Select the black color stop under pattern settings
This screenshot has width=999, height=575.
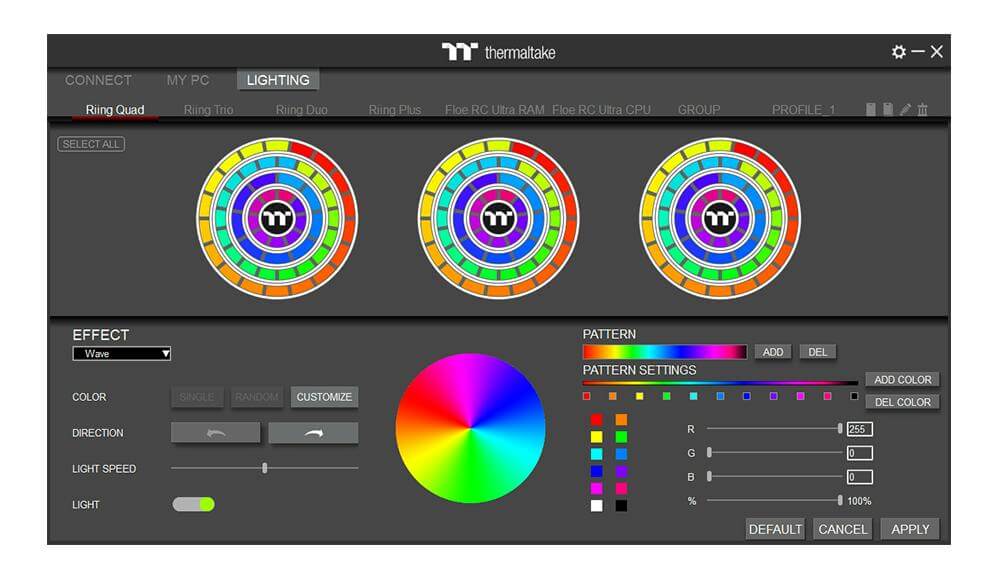coord(854,396)
